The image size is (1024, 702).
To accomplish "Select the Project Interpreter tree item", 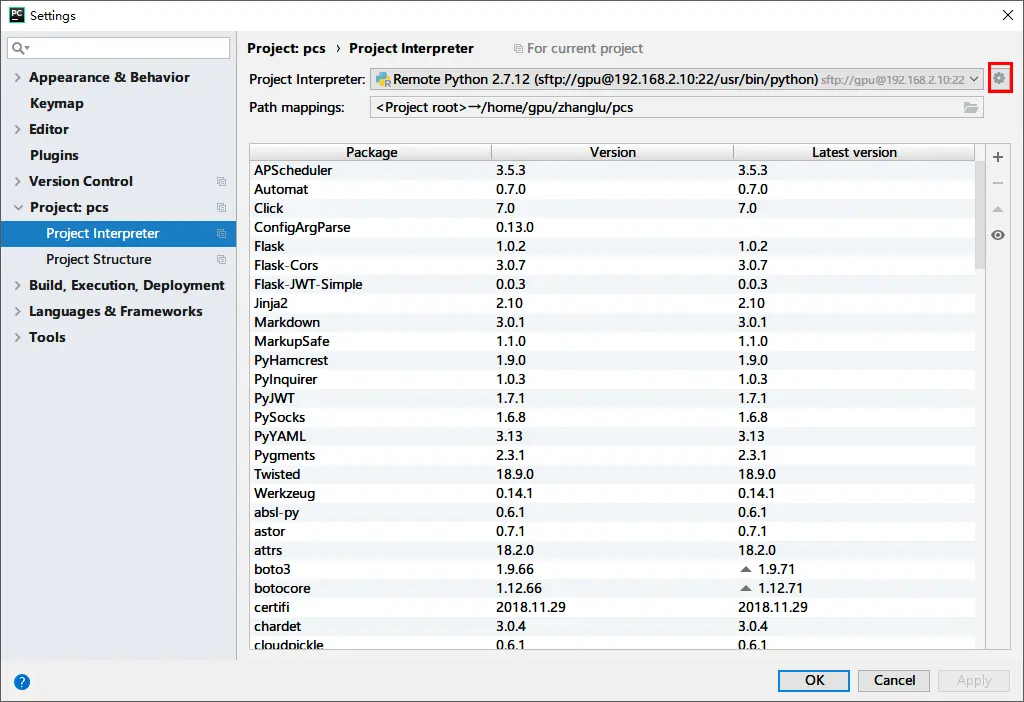I will 118,234.
